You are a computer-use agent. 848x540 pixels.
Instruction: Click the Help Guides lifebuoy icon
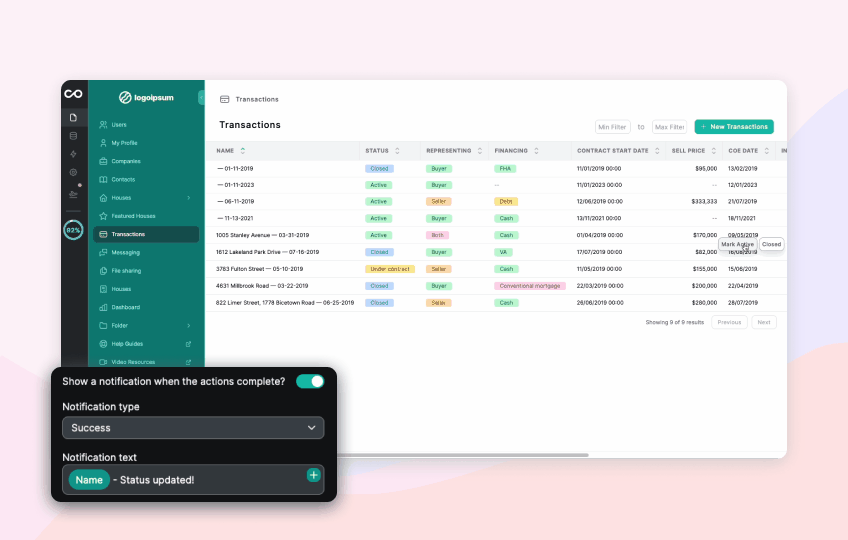(x=103, y=344)
